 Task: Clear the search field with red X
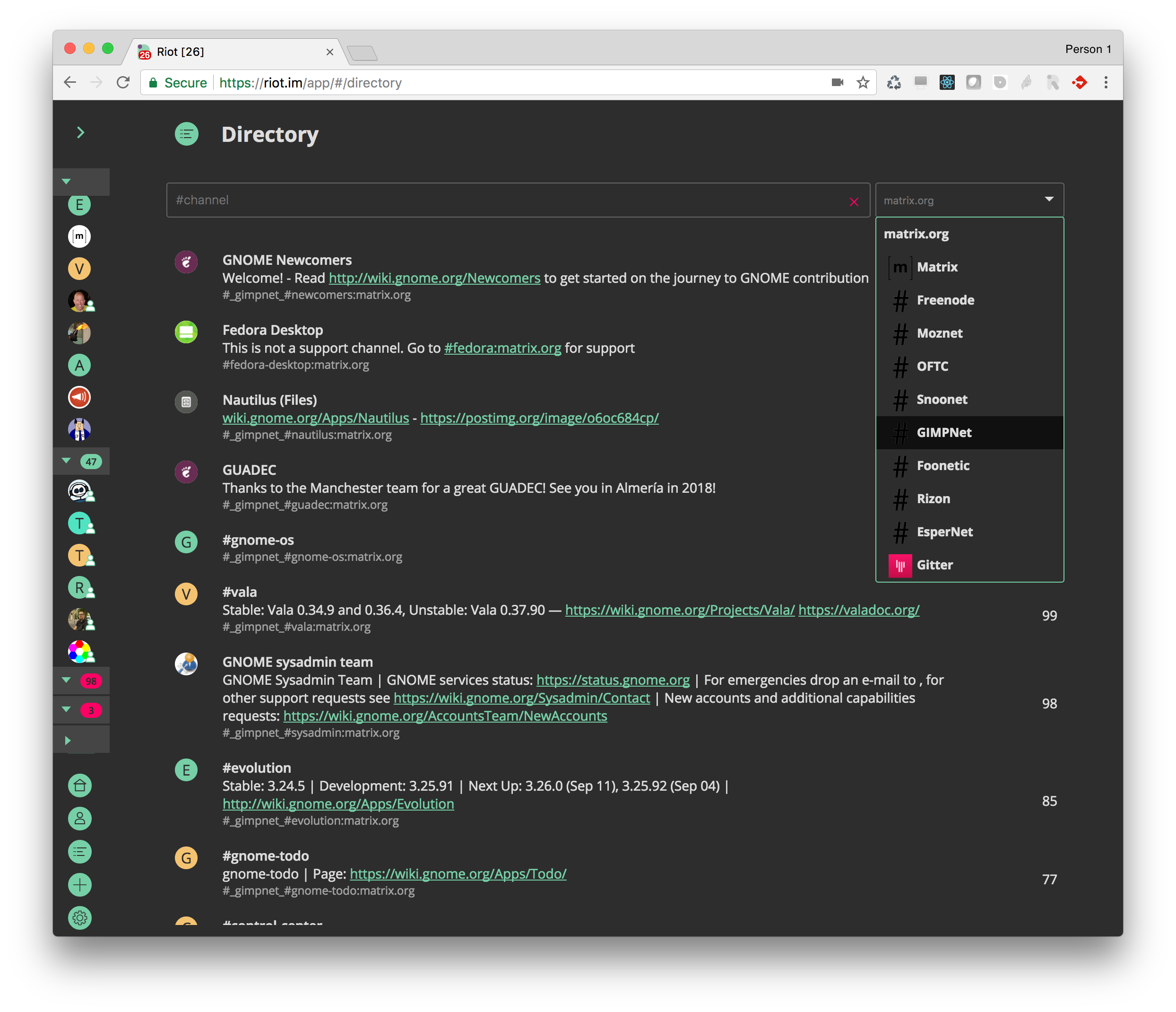coord(854,201)
